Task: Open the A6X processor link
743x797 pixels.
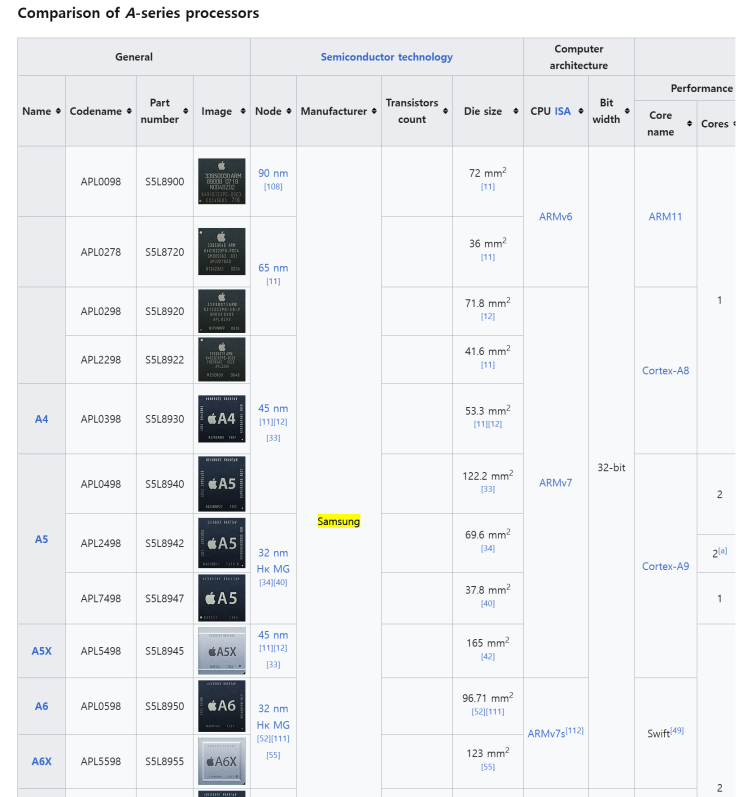Action: [x=41, y=761]
